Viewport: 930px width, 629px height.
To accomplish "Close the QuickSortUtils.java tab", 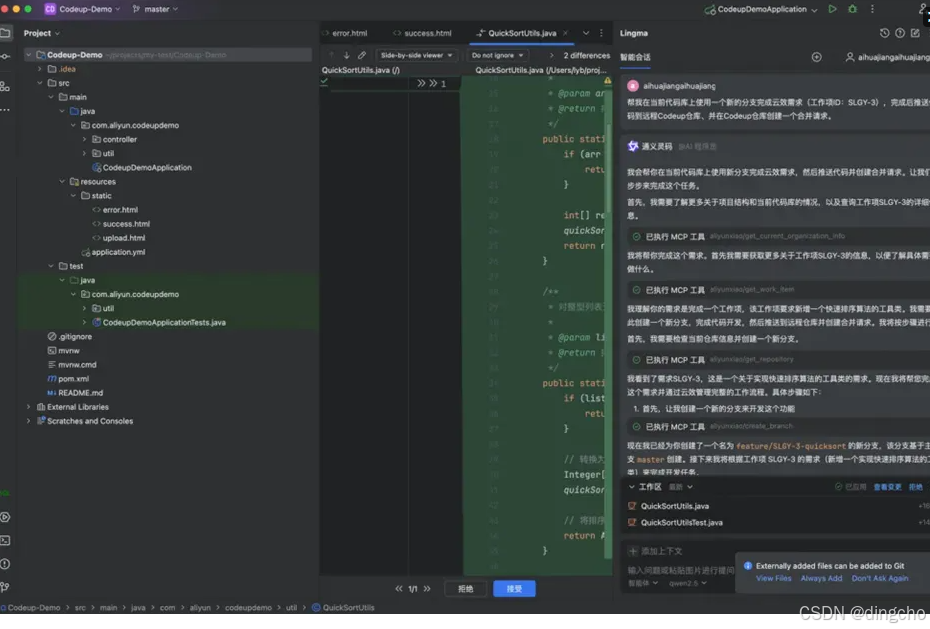I will click(x=565, y=33).
